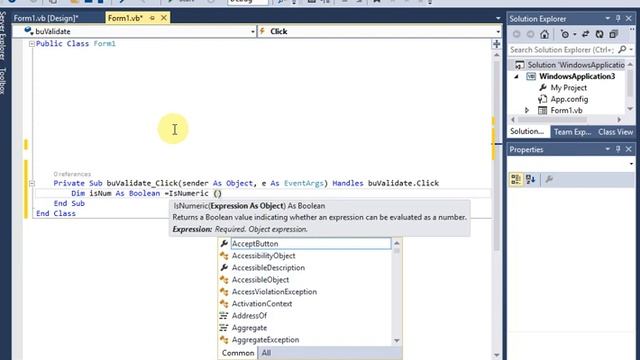Open the Click event dropdown
Image resolution: width=640 pixels, height=360 pixels.
[x=498, y=31]
